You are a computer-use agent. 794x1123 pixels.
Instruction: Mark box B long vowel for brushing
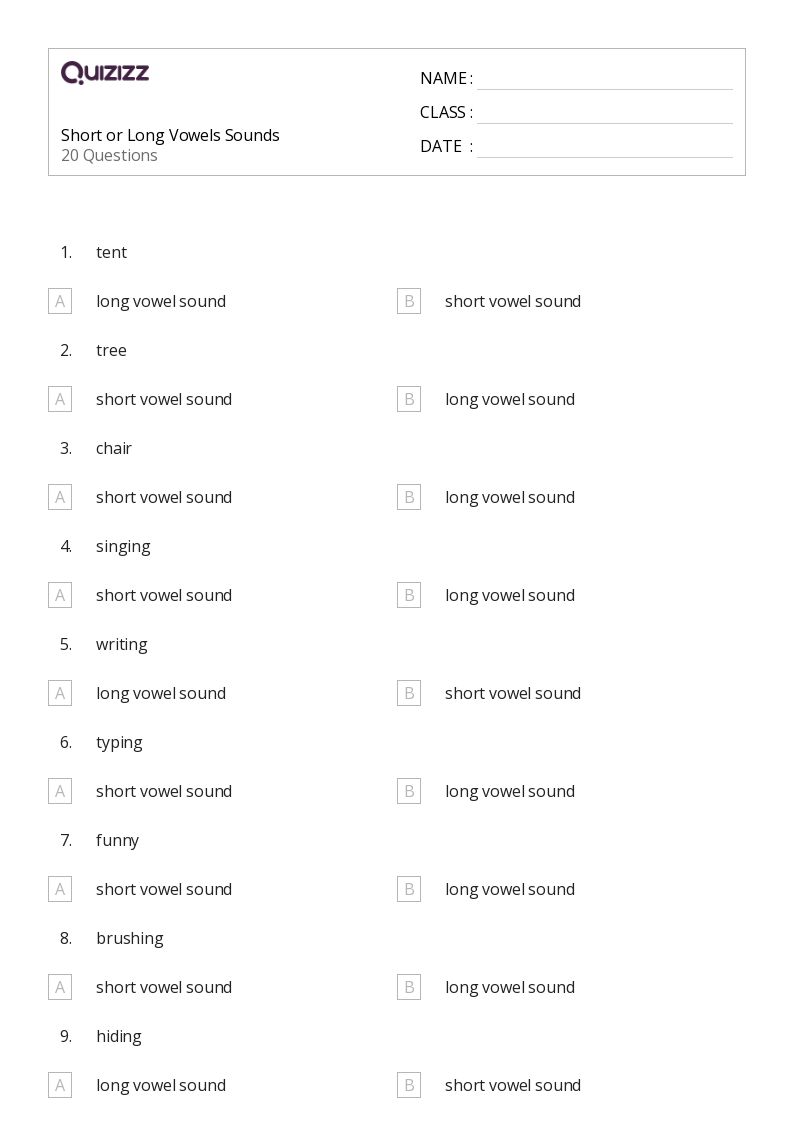tap(409, 988)
